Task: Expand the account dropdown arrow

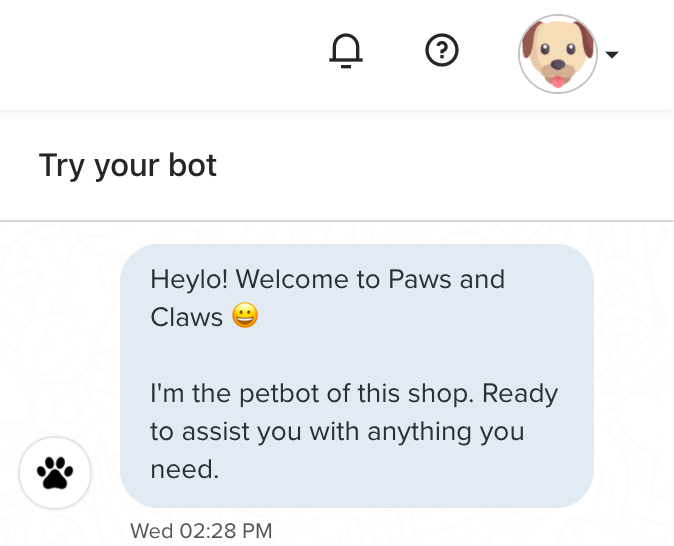Action: pos(612,54)
